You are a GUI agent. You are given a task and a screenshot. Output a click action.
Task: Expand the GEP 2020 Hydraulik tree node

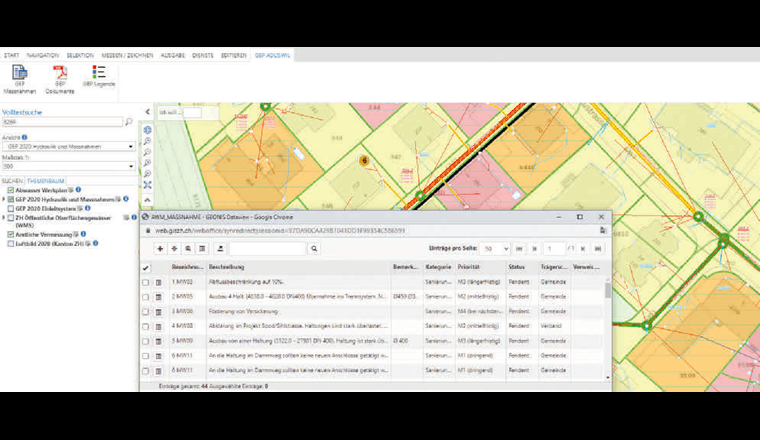pos(4,199)
